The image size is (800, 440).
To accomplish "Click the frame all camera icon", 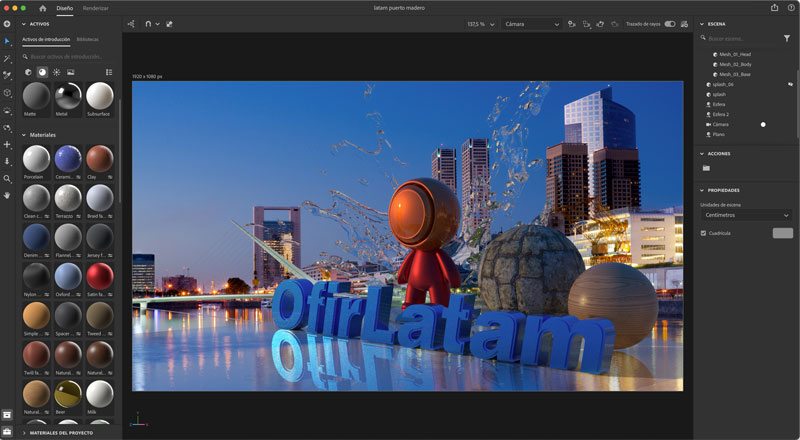I will (x=586, y=24).
